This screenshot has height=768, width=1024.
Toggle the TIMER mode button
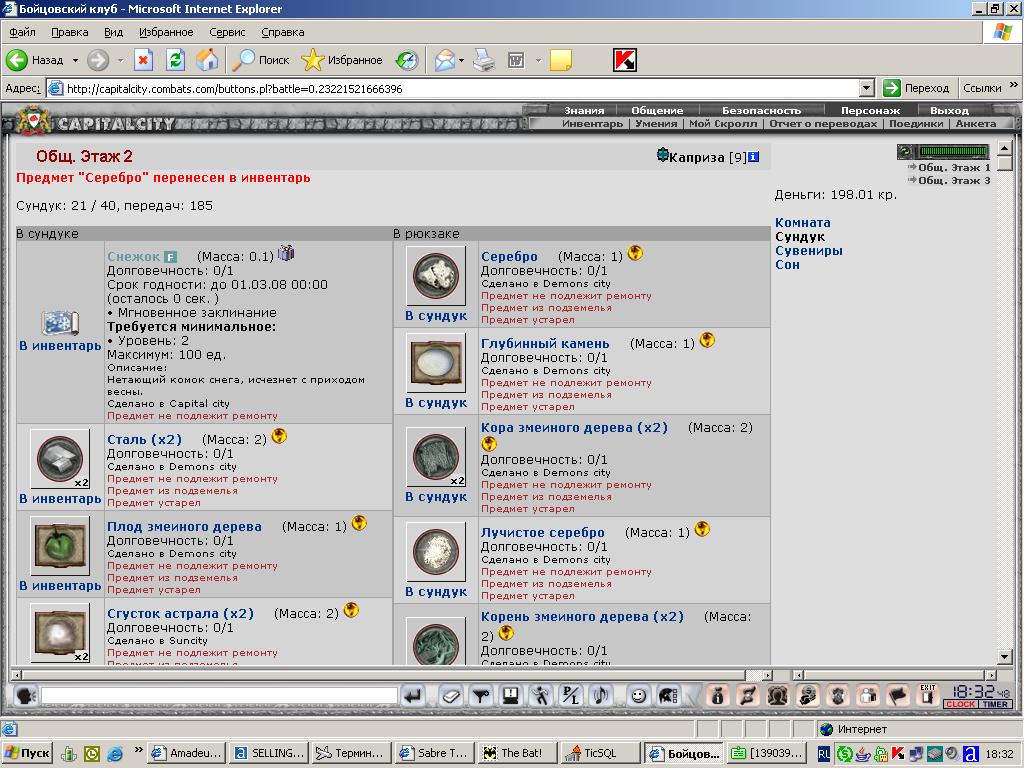coord(995,704)
